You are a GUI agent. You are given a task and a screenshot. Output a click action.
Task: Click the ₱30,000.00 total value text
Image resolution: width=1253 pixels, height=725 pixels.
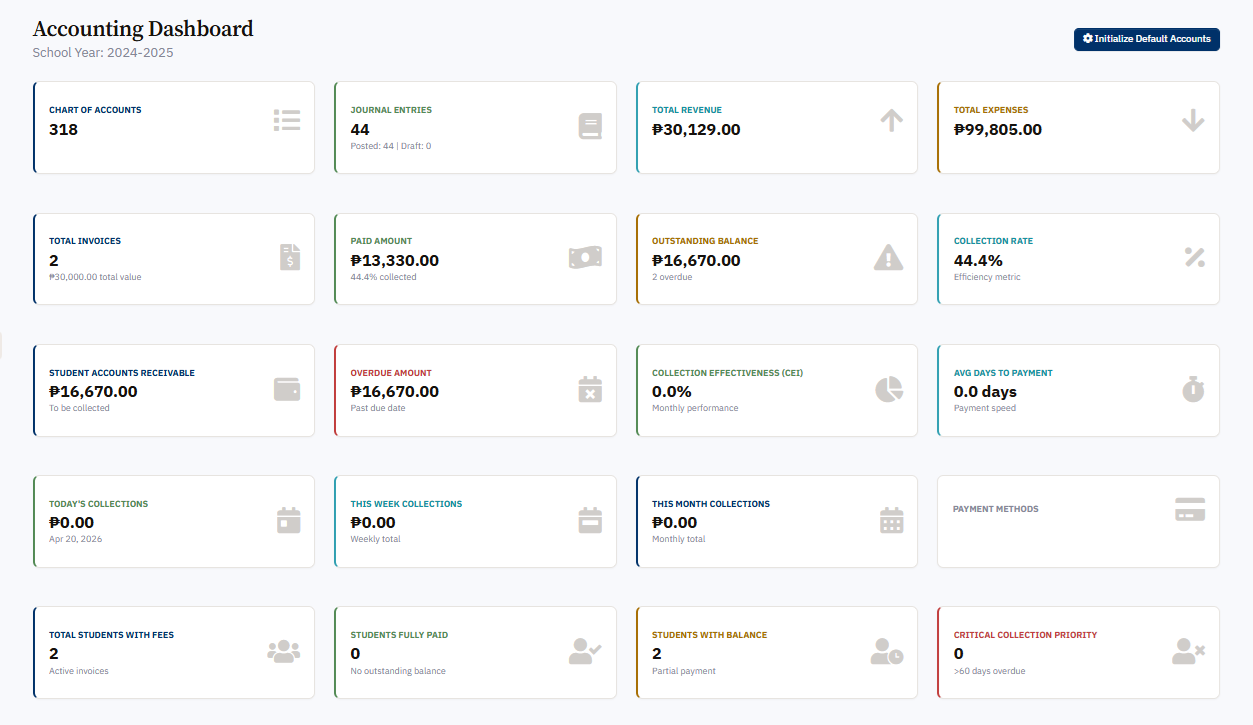tap(95, 277)
